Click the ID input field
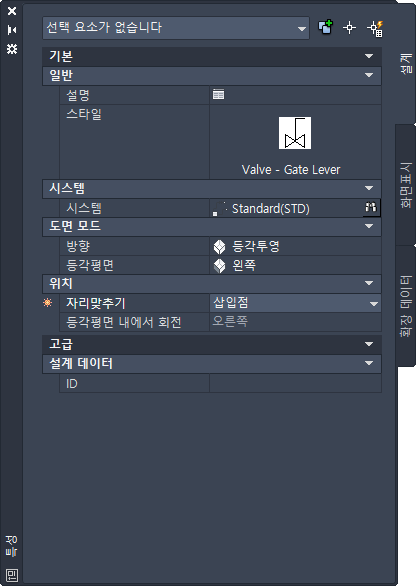 click(x=295, y=383)
